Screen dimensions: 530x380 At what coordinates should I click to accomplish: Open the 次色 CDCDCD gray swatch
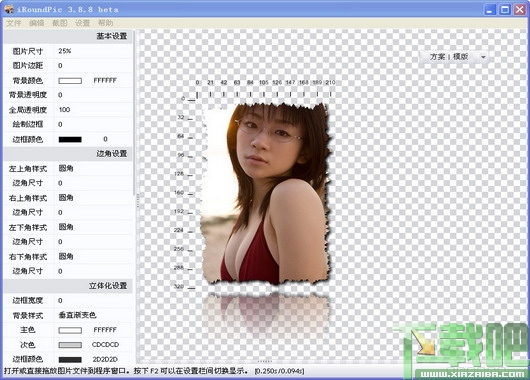70,345
